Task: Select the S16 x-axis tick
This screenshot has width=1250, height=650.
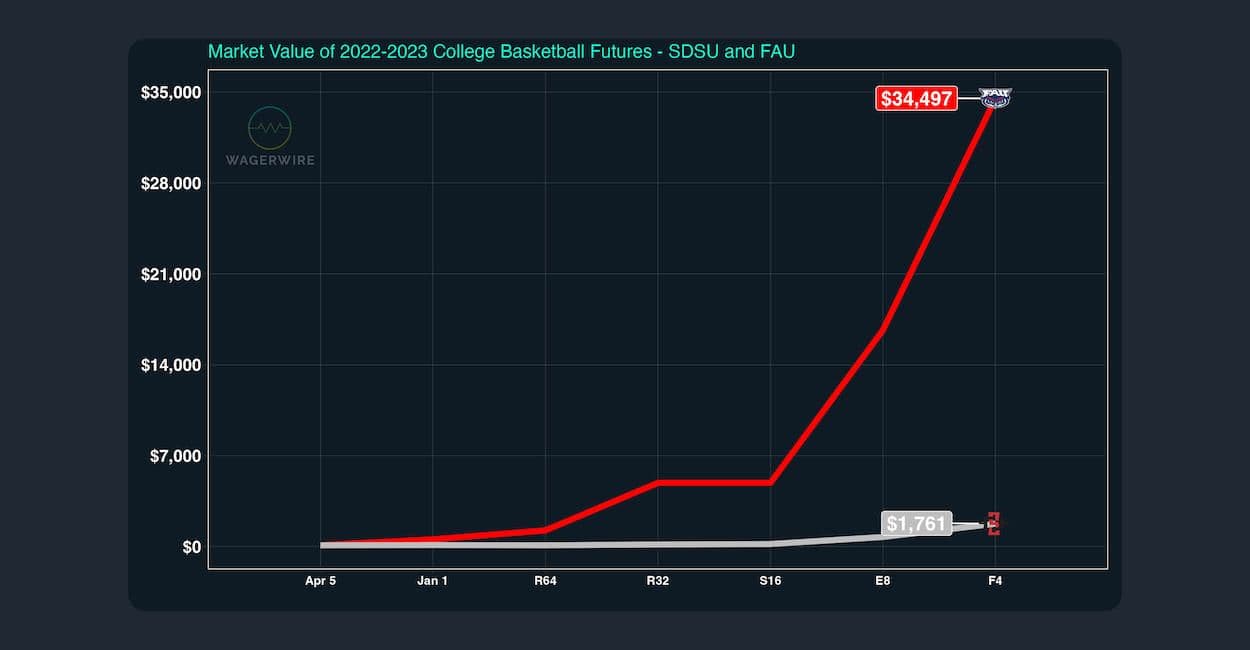Action: (770, 580)
